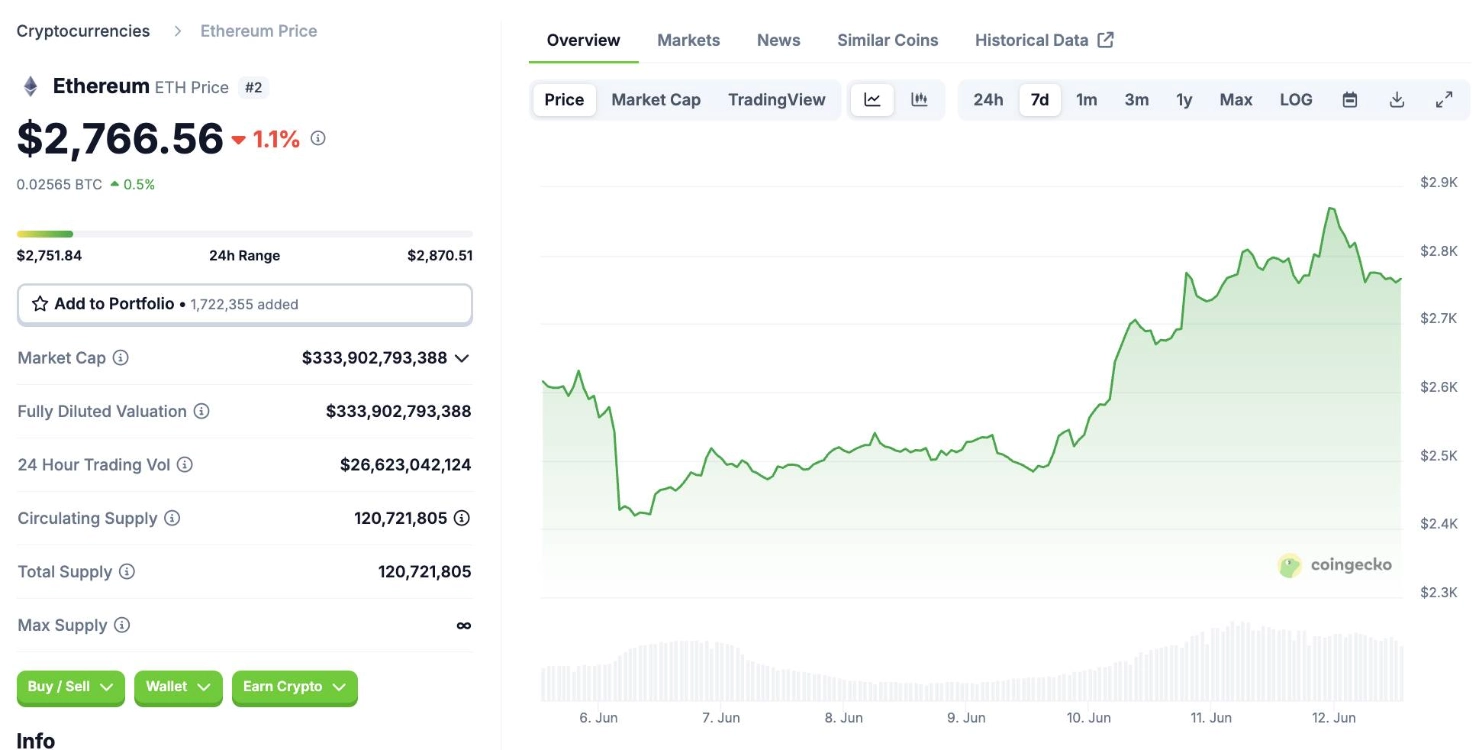Click the 24h Range progress bar
The height and width of the screenshot is (750, 1479).
[245, 234]
